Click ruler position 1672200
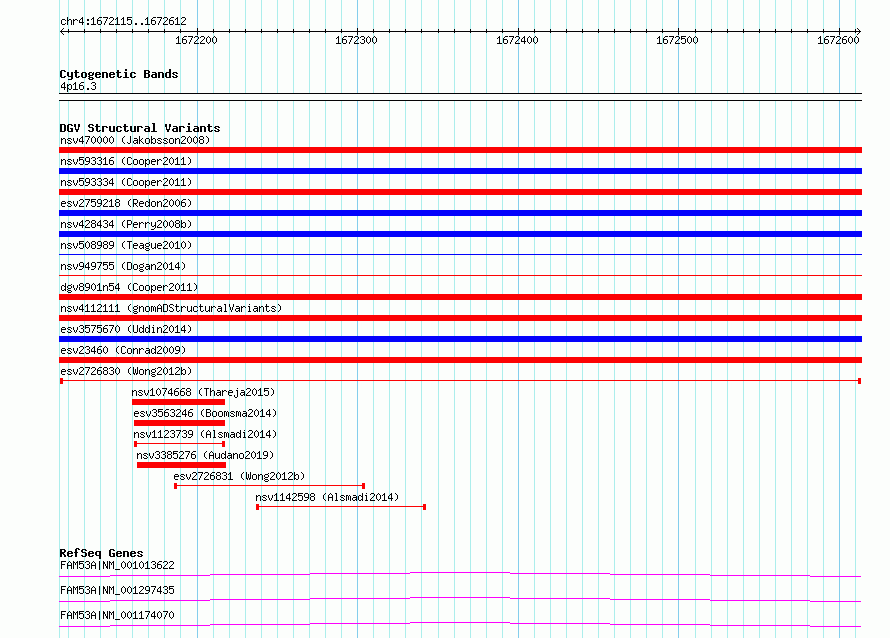Image resolution: width=890 pixels, height=638 pixels. (196, 40)
